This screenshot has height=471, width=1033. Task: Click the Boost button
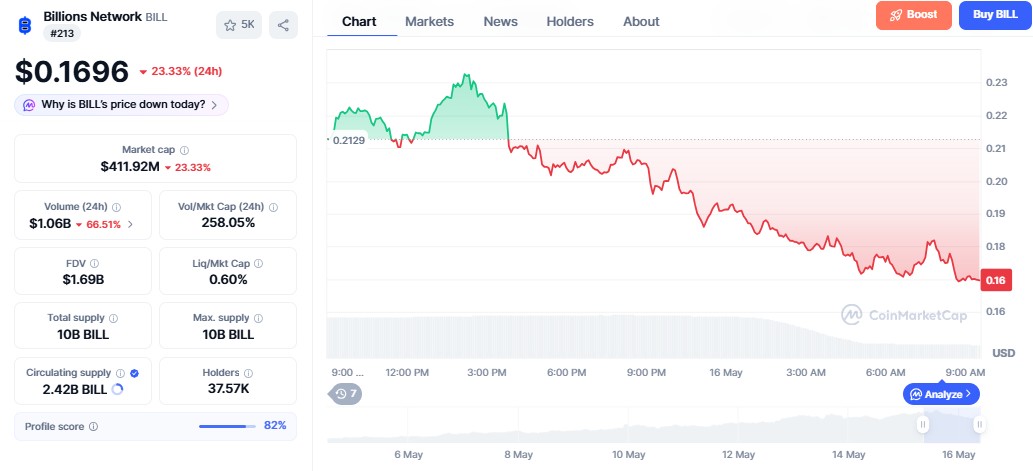click(914, 15)
